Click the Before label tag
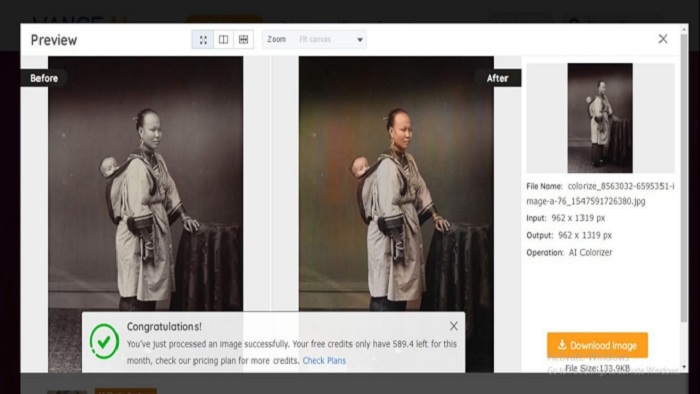The image size is (700, 394). [x=44, y=78]
